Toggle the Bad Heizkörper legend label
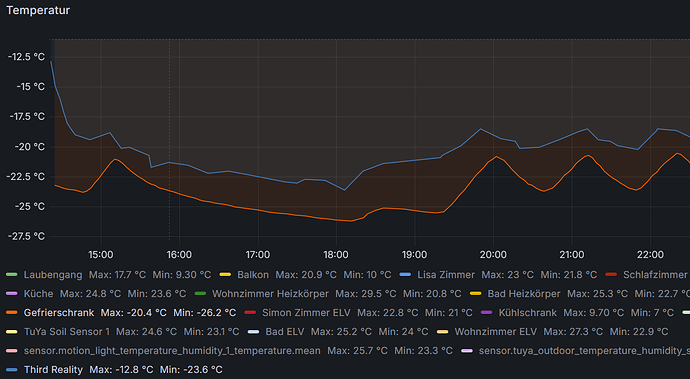 [524, 294]
